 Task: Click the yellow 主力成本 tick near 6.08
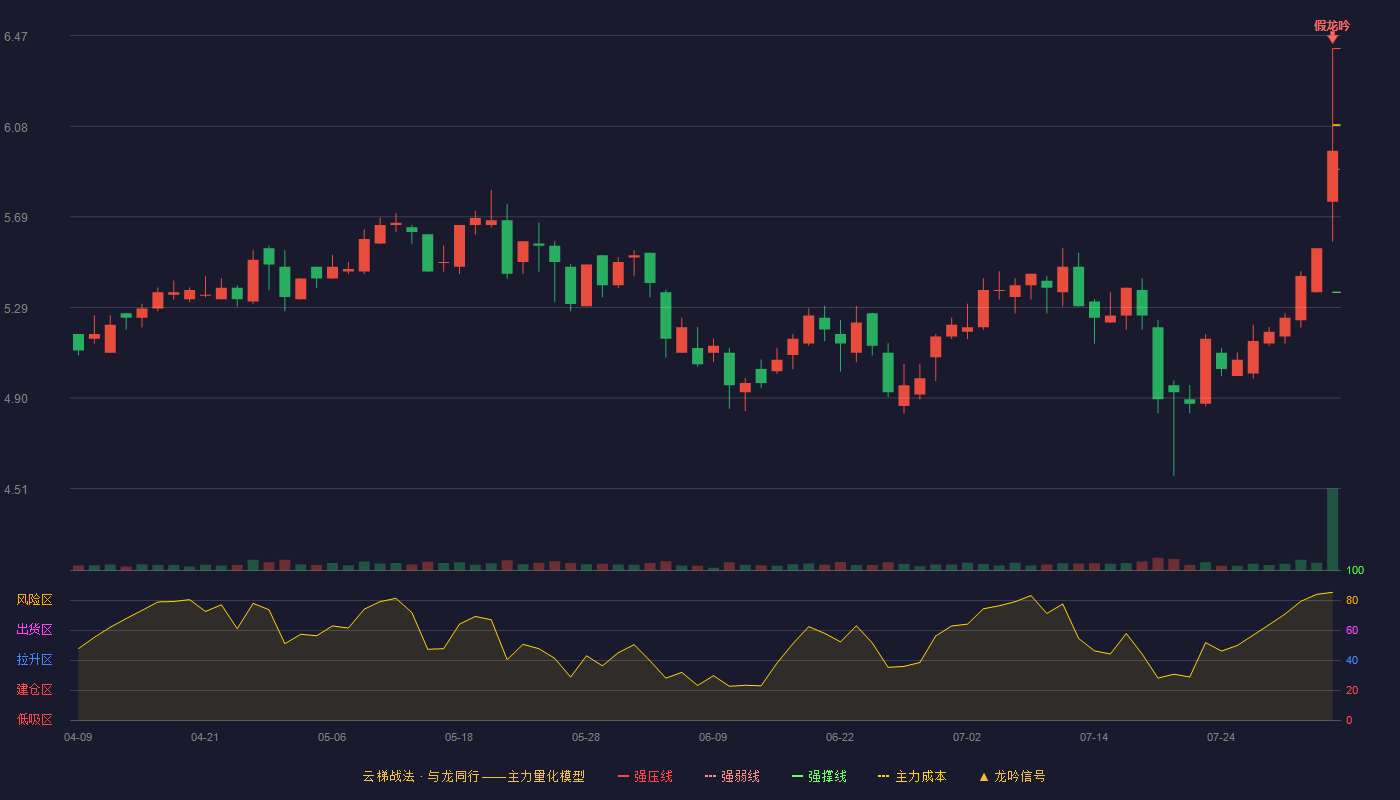[1336, 125]
